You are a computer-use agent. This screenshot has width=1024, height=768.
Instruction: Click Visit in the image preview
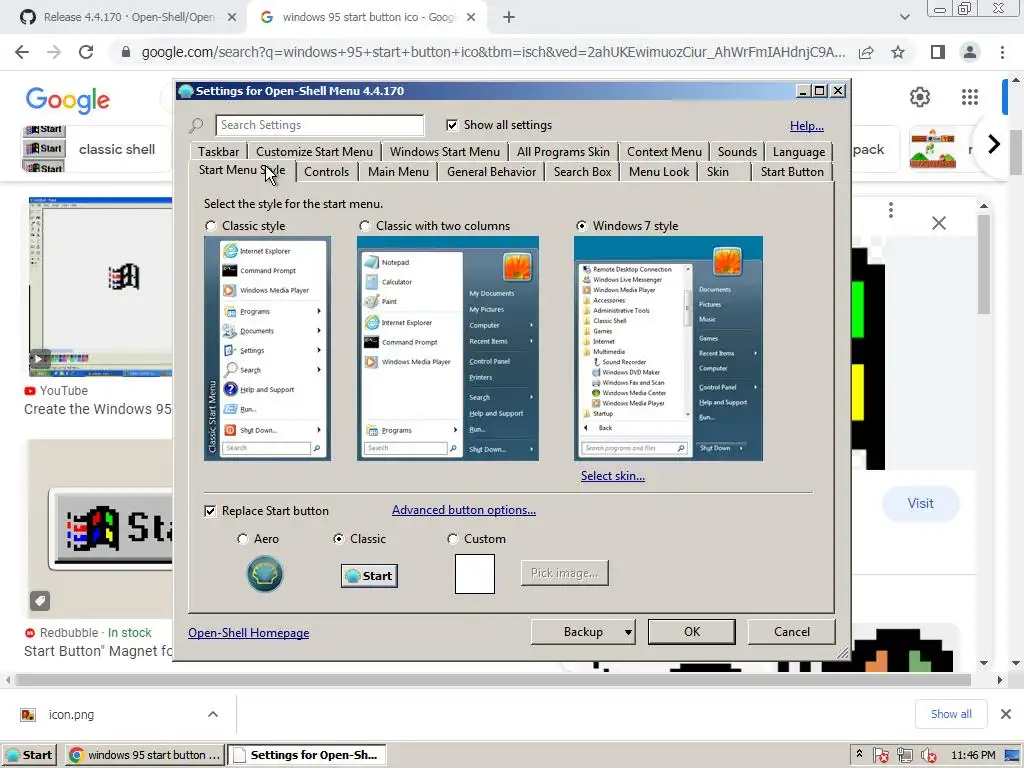click(x=920, y=504)
